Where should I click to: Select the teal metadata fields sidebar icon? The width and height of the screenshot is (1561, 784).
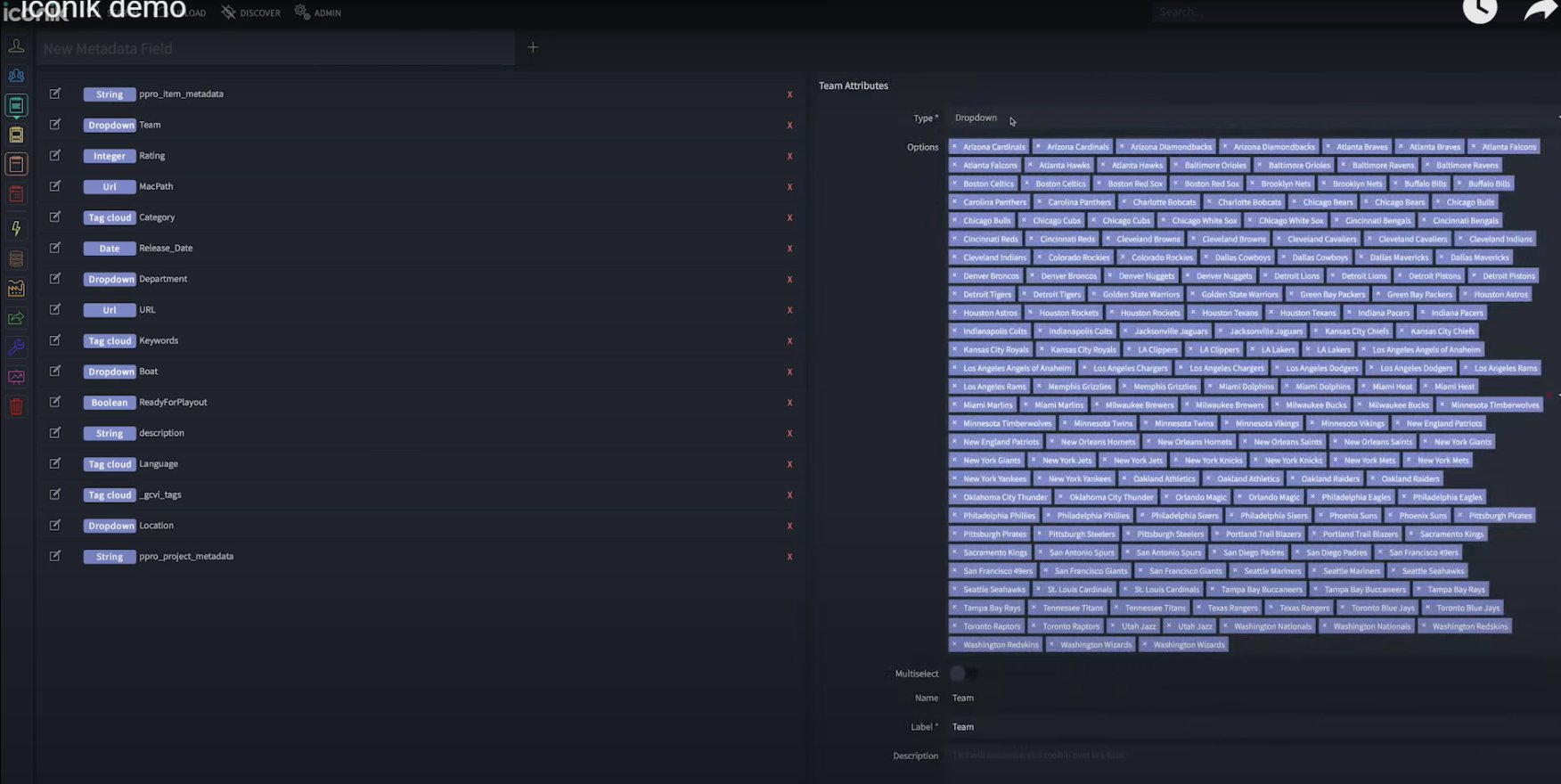tap(16, 105)
